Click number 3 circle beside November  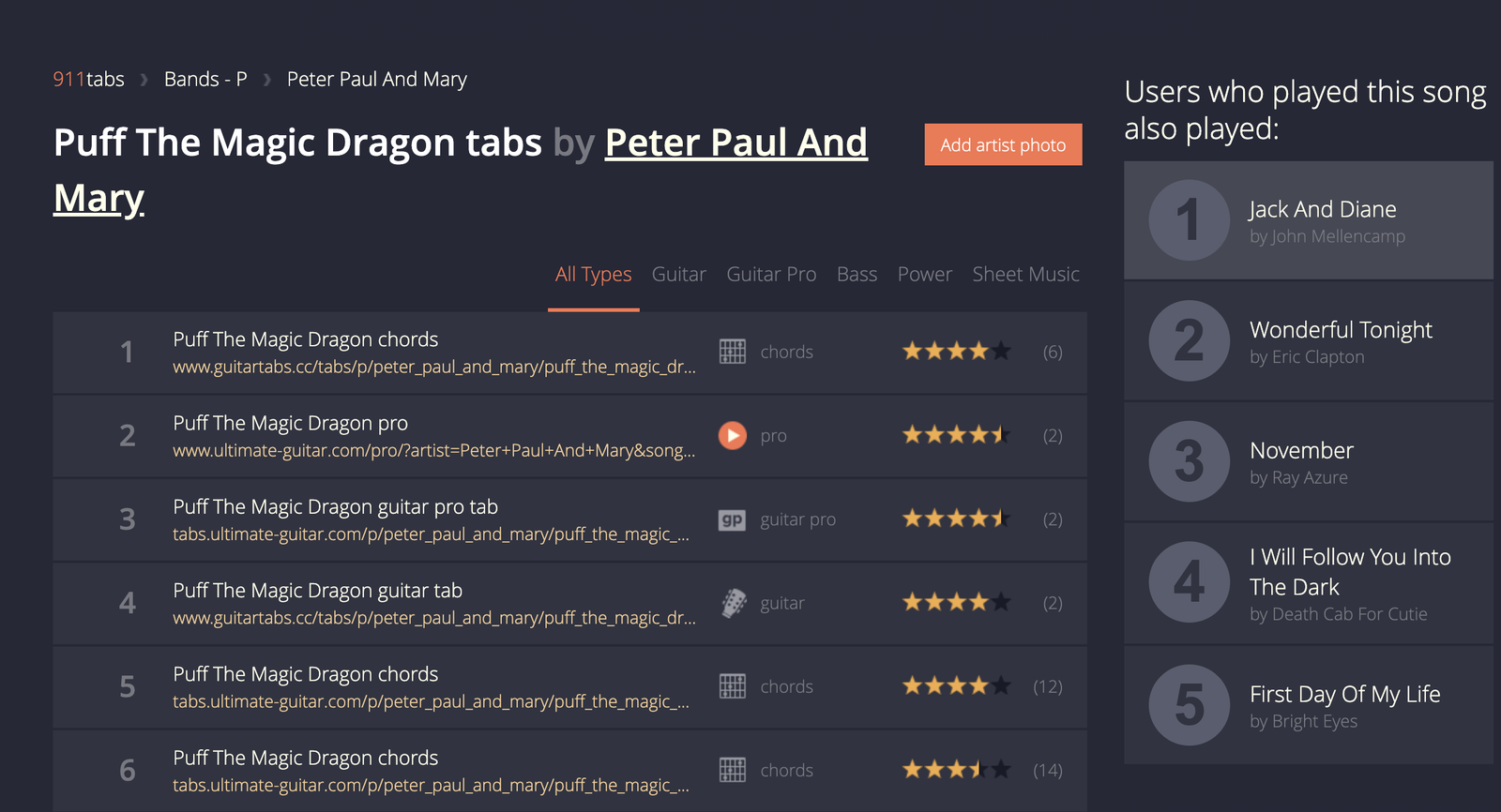click(x=1190, y=461)
